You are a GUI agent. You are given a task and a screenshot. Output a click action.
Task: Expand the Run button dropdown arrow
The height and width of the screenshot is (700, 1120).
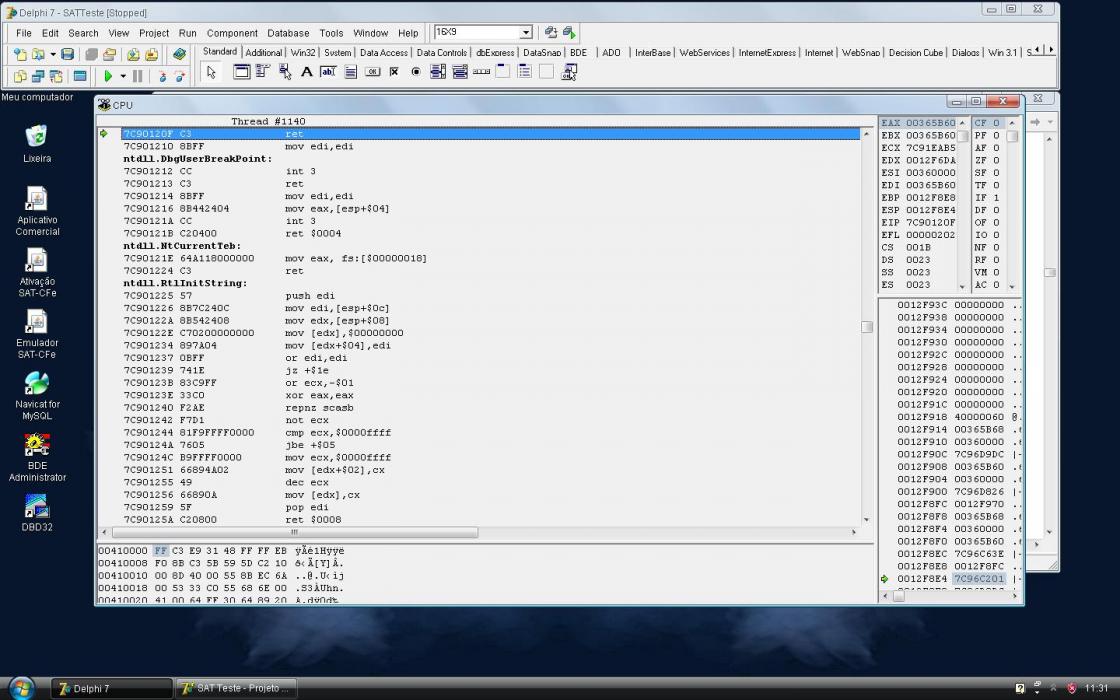coord(123,76)
